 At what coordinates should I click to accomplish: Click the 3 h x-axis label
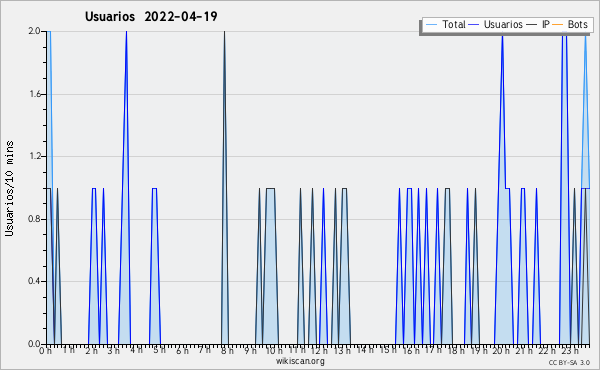pyautogui.click(x=114, y=351)
